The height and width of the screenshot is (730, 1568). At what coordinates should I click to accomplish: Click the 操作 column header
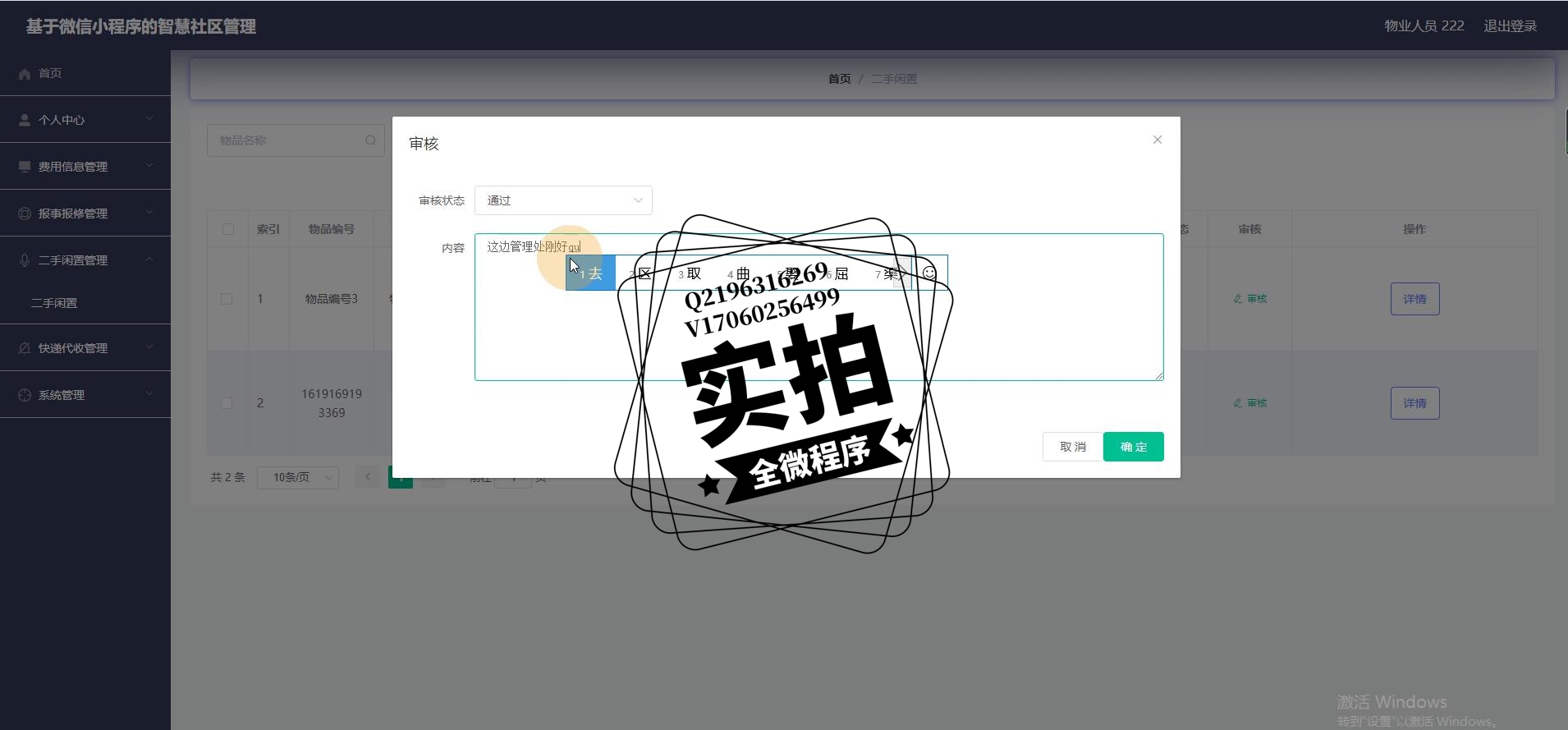[x=1414, y=229]
